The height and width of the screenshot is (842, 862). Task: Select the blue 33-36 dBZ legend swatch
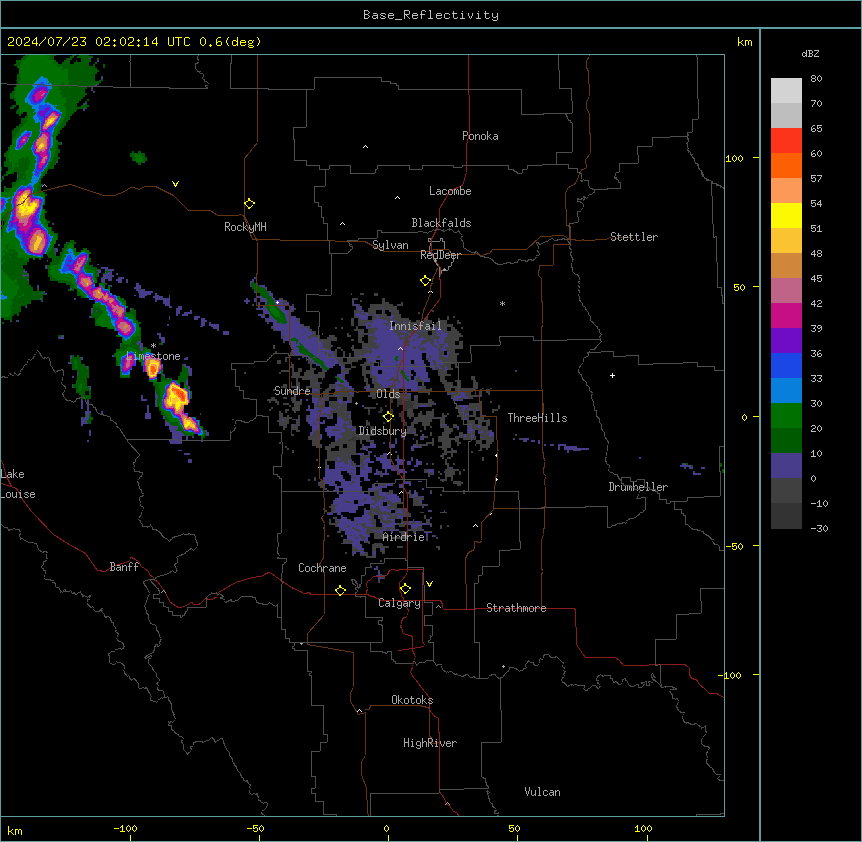click(x=786, y=366)
